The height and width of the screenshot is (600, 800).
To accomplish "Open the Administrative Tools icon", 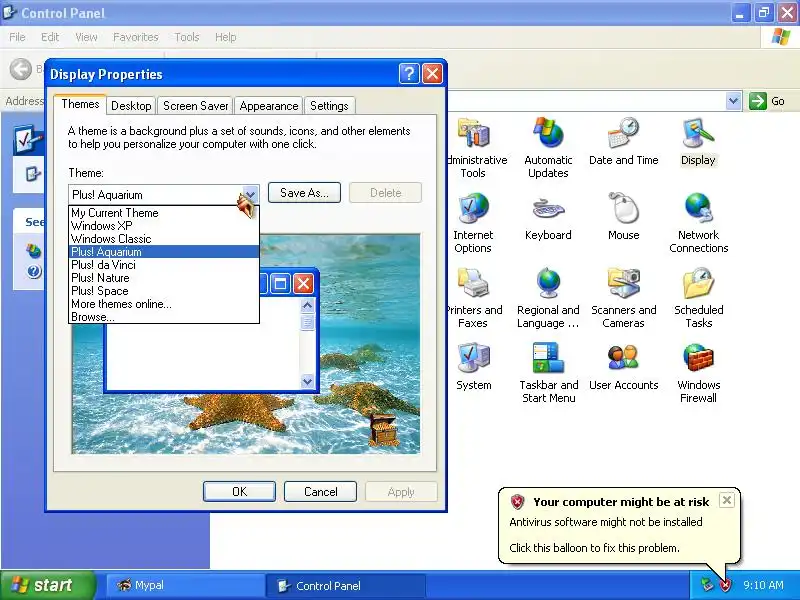I will tap(474, 134).
